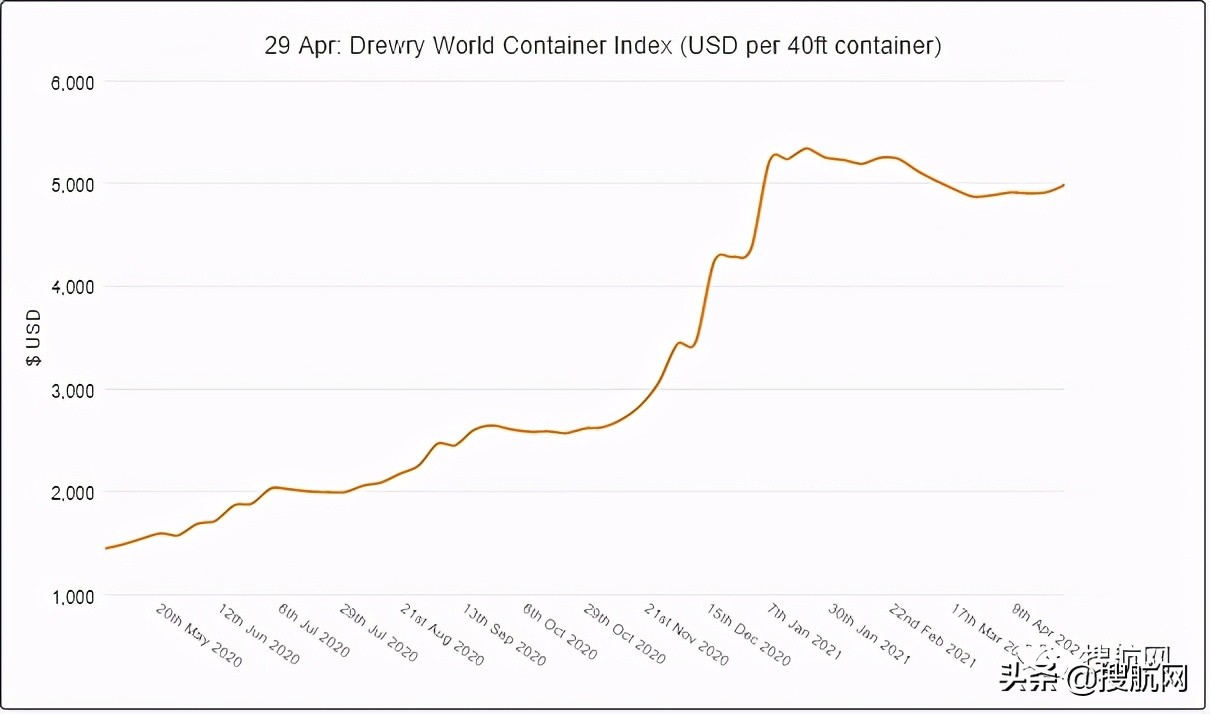This screenshot has width=1210, height=714.
Task: Click the 3,000 y-axis tick label
Action: point(72,390)
